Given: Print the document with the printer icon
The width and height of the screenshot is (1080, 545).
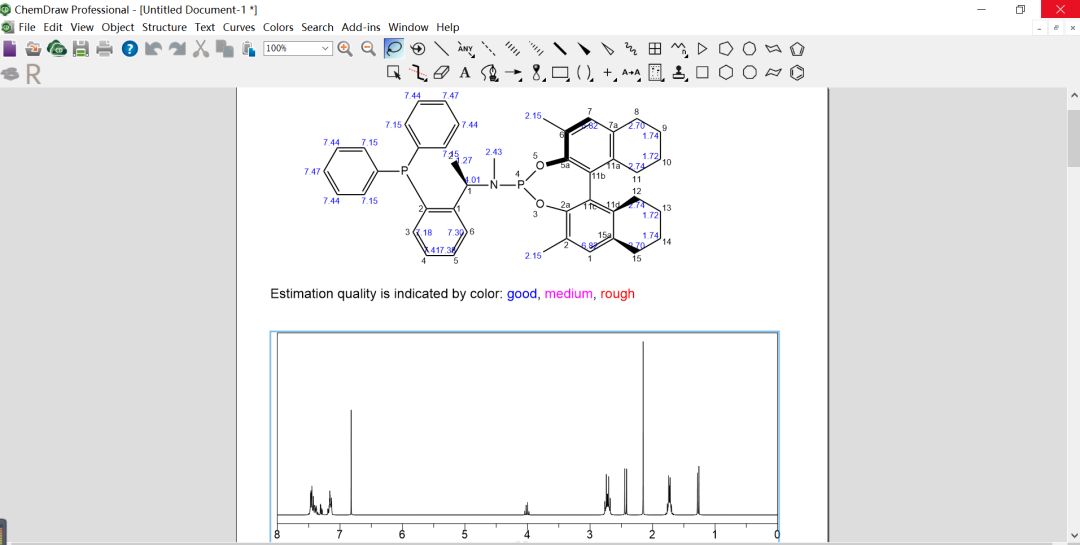Looking at the screenshot, I should tap(104, 48).
